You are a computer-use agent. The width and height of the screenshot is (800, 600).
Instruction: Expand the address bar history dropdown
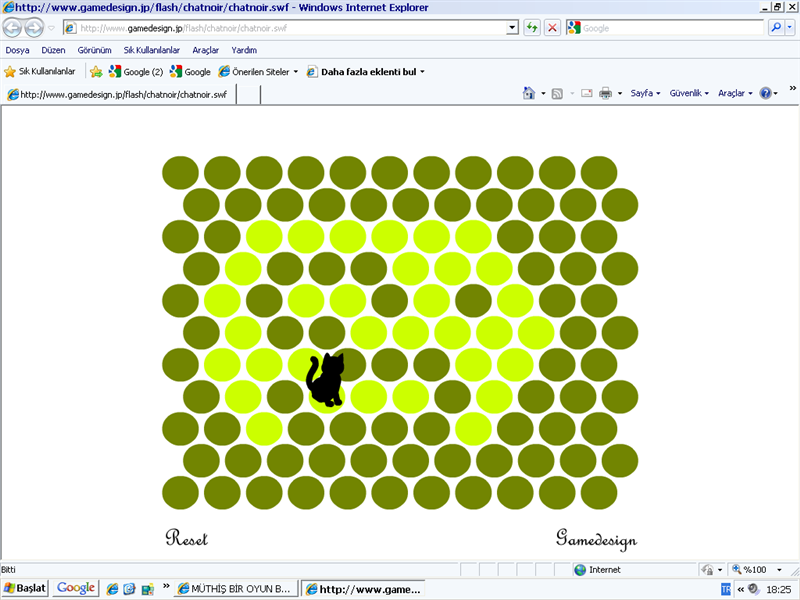pyautogui.click(x=512, y=28)
